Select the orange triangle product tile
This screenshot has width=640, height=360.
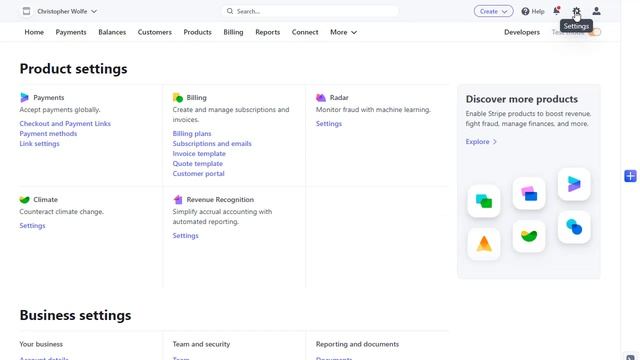(484, 244)
